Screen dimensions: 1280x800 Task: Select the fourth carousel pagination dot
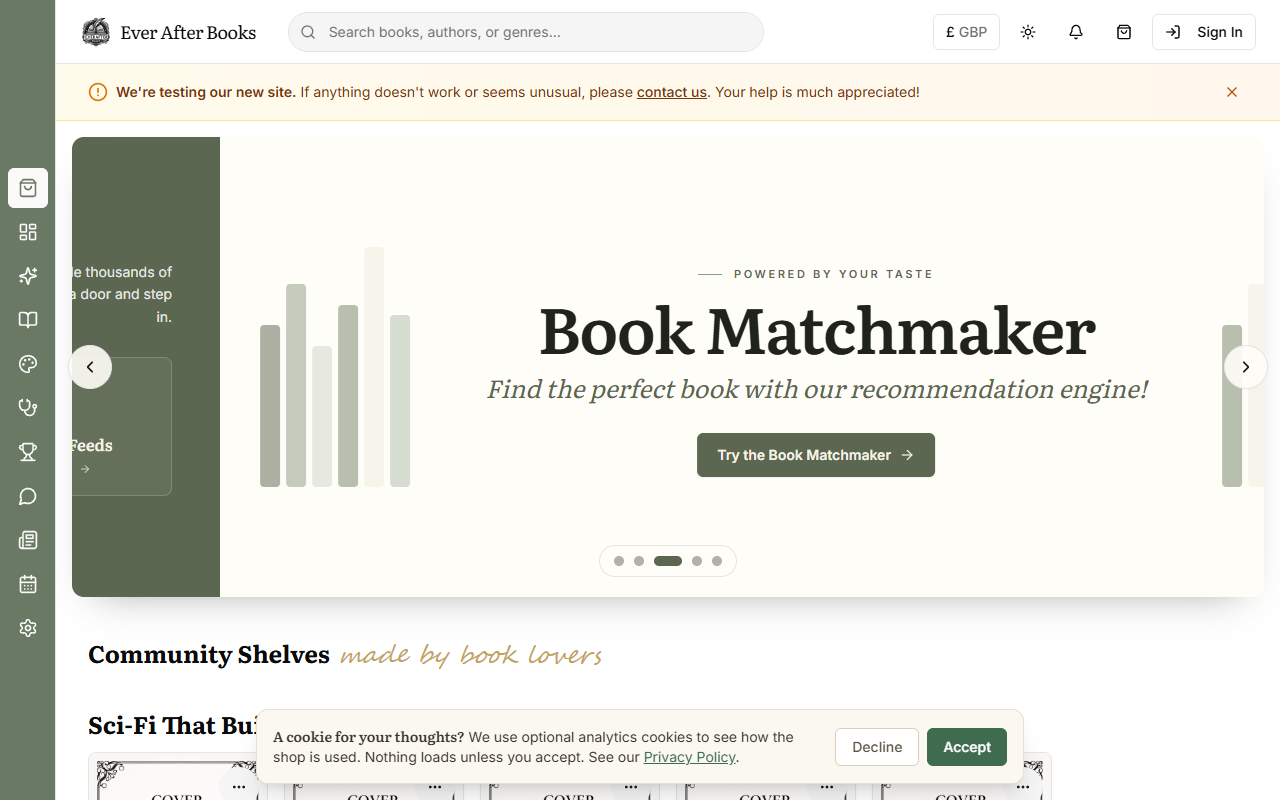click(x=697, y=561)
